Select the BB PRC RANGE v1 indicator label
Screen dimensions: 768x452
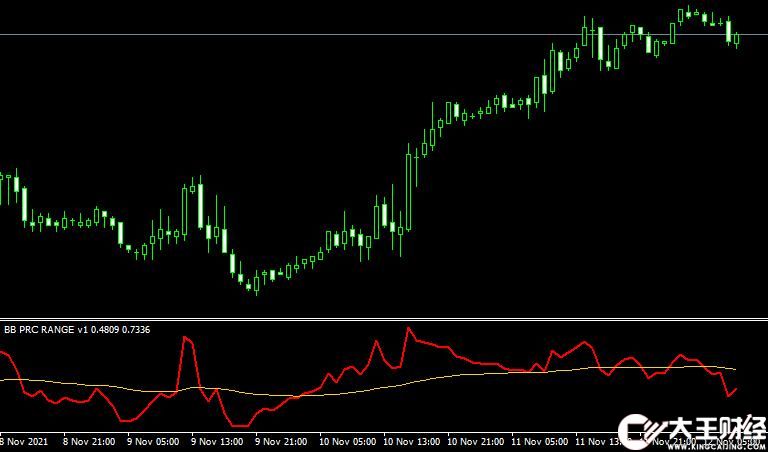point(77,330)
